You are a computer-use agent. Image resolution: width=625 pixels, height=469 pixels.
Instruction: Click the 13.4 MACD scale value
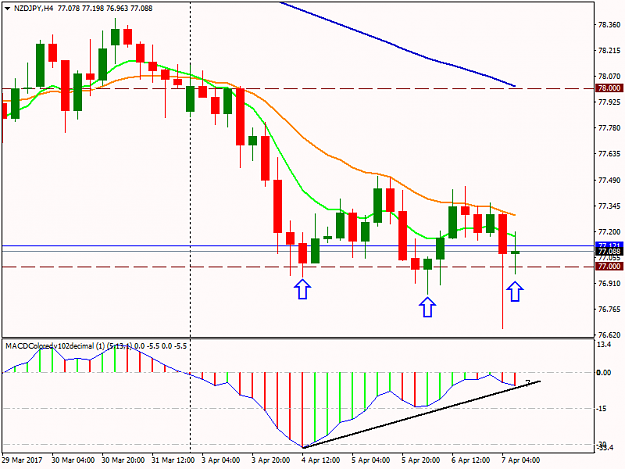pyautogui.click(x=604, y=344)
